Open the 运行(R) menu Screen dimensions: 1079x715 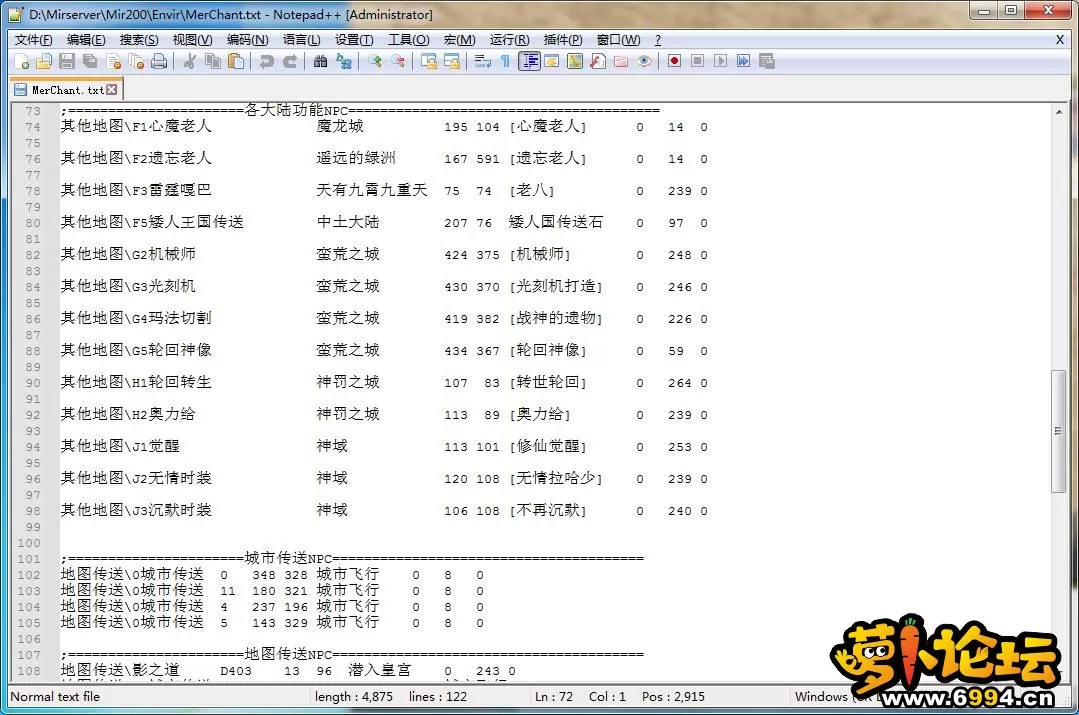click(x=509, y=40)
